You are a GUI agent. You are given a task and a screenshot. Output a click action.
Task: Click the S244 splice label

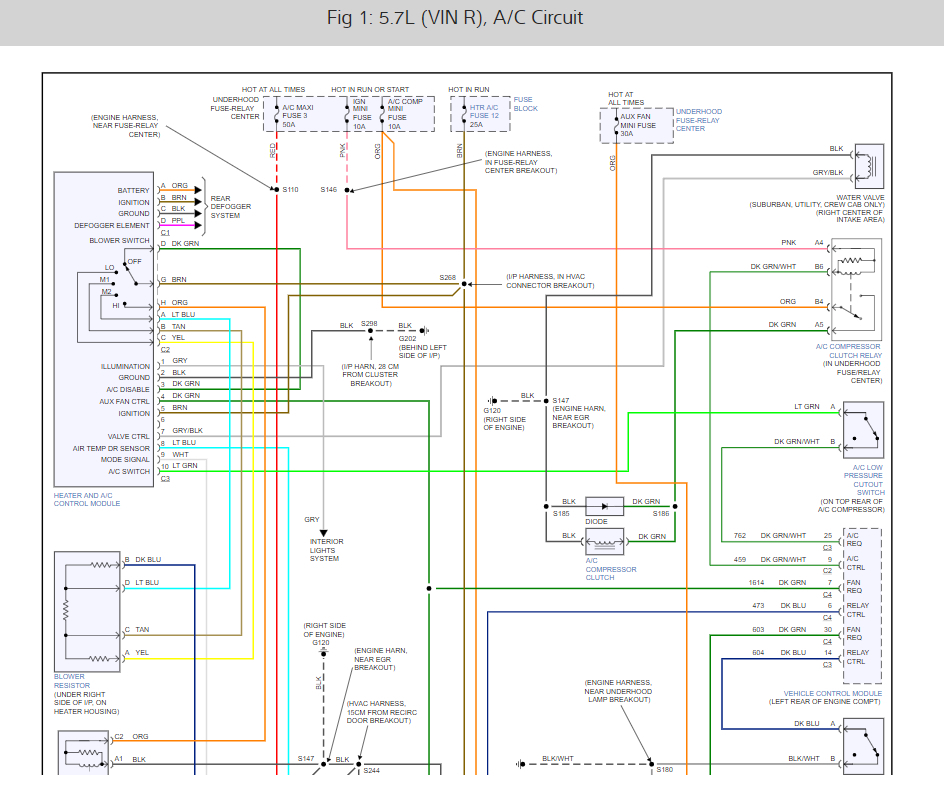pos(371,770)
